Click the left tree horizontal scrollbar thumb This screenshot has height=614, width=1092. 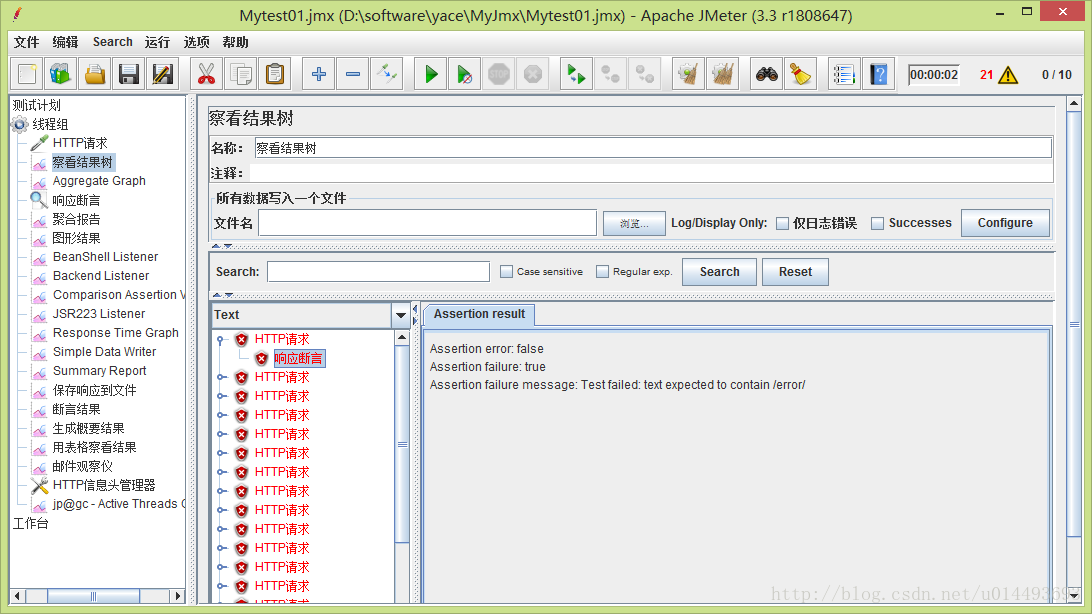pyautogui.click(x=93, y=596)
